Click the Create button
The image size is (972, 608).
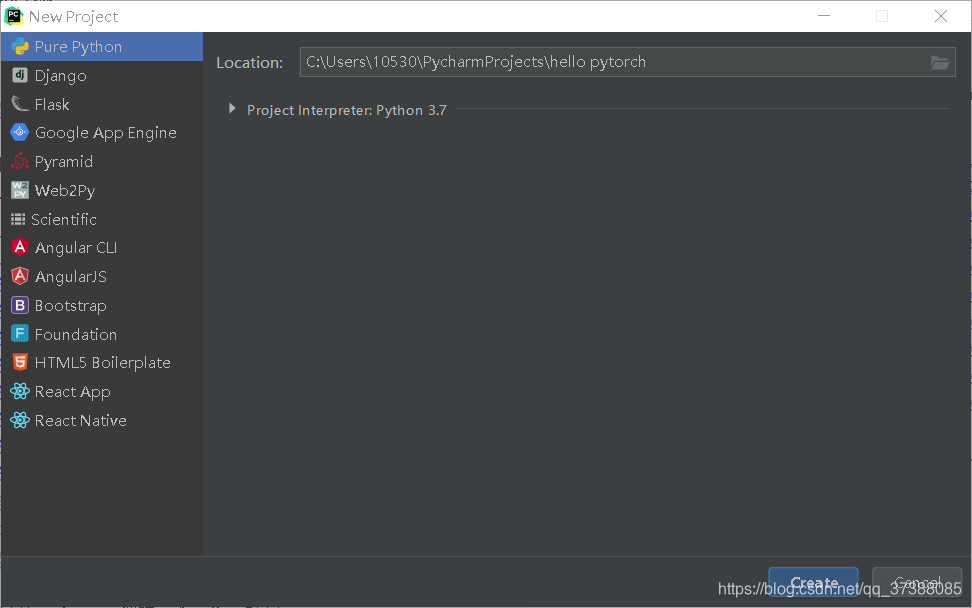tap(813, 583)
